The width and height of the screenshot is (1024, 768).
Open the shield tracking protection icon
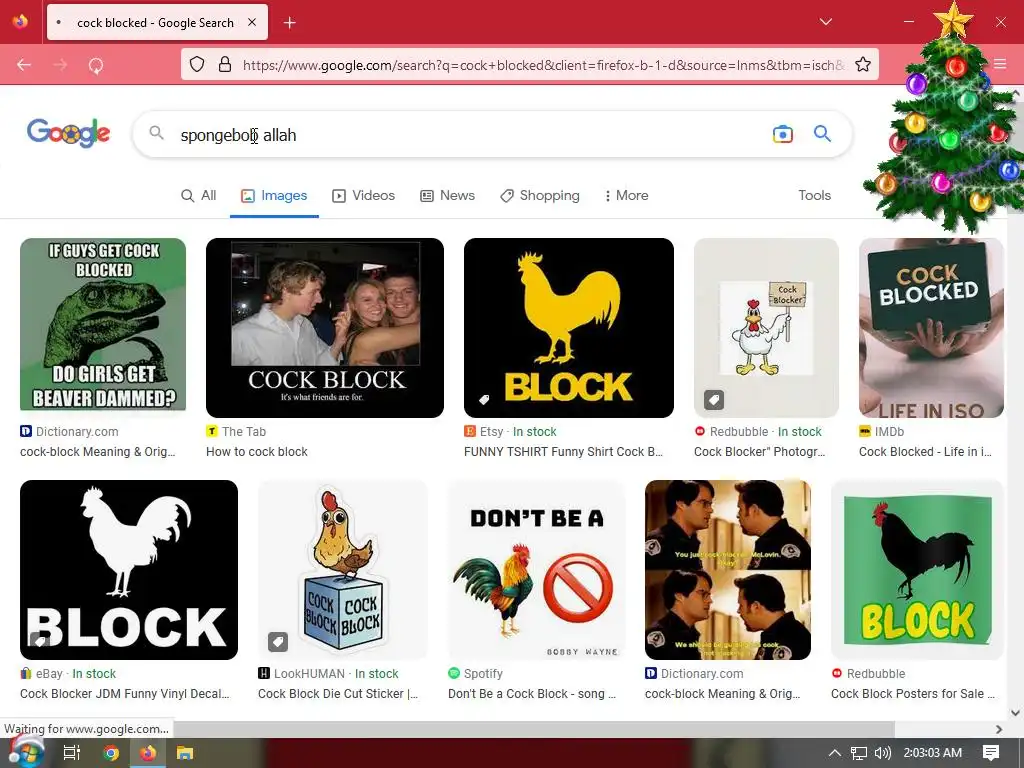[197, 64]
